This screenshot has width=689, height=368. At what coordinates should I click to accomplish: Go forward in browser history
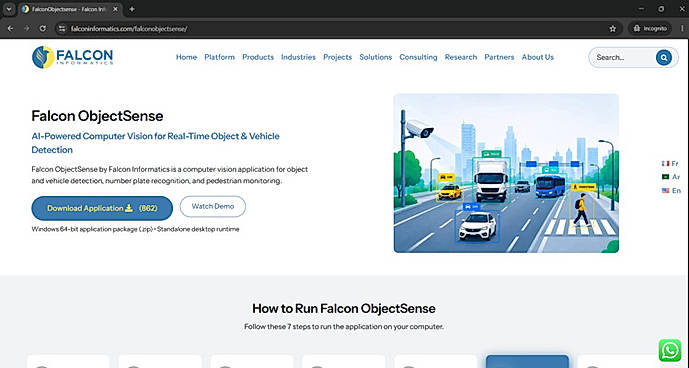27,29
